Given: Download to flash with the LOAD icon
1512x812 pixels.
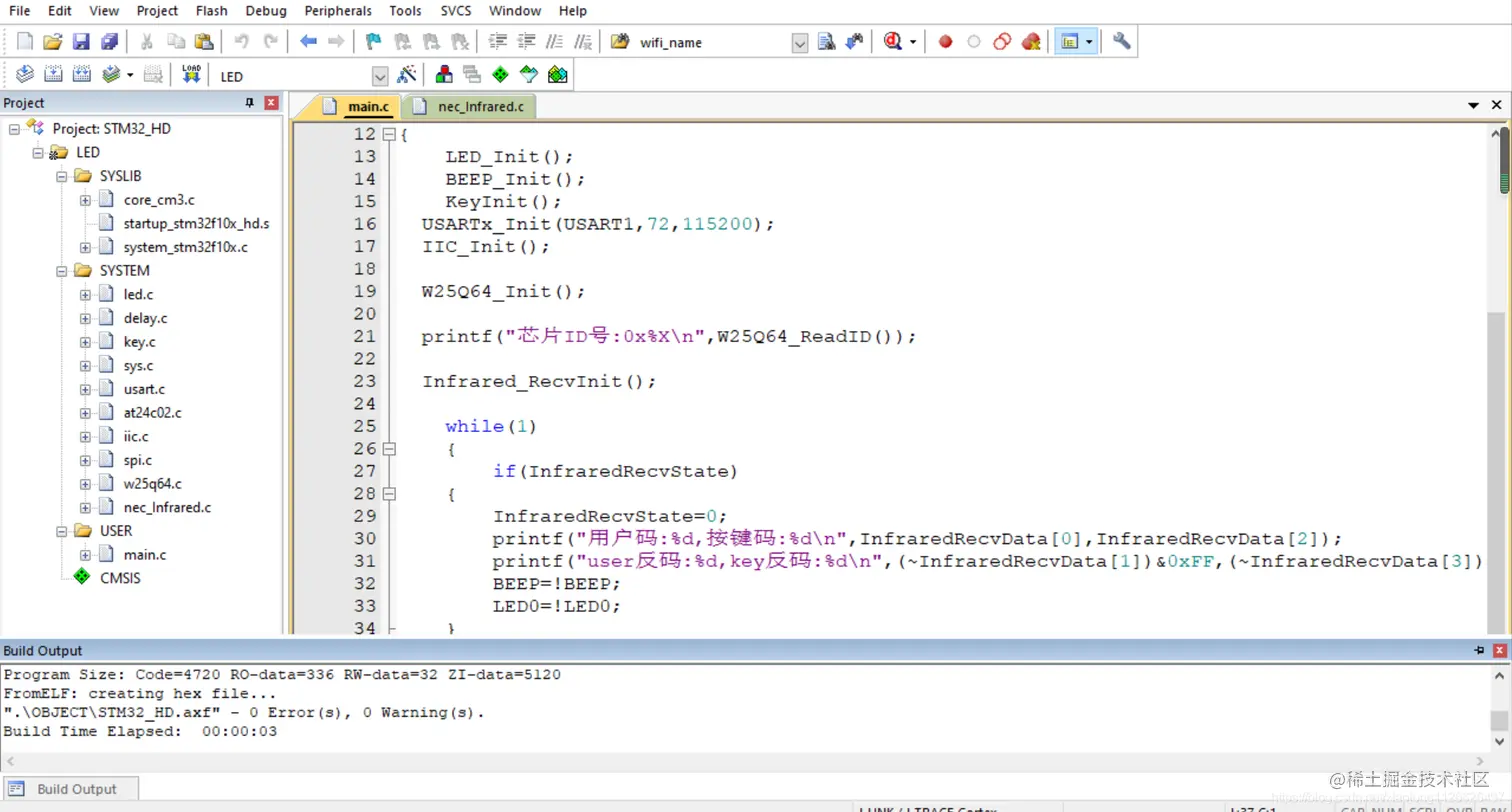Looking at the screenshot, I should pyautogui.click(x=191, y=75).
